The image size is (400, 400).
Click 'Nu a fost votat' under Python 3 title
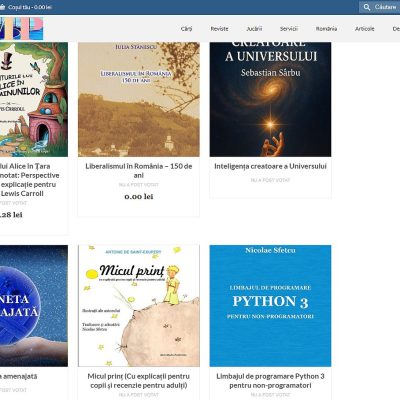pos(270,395)
